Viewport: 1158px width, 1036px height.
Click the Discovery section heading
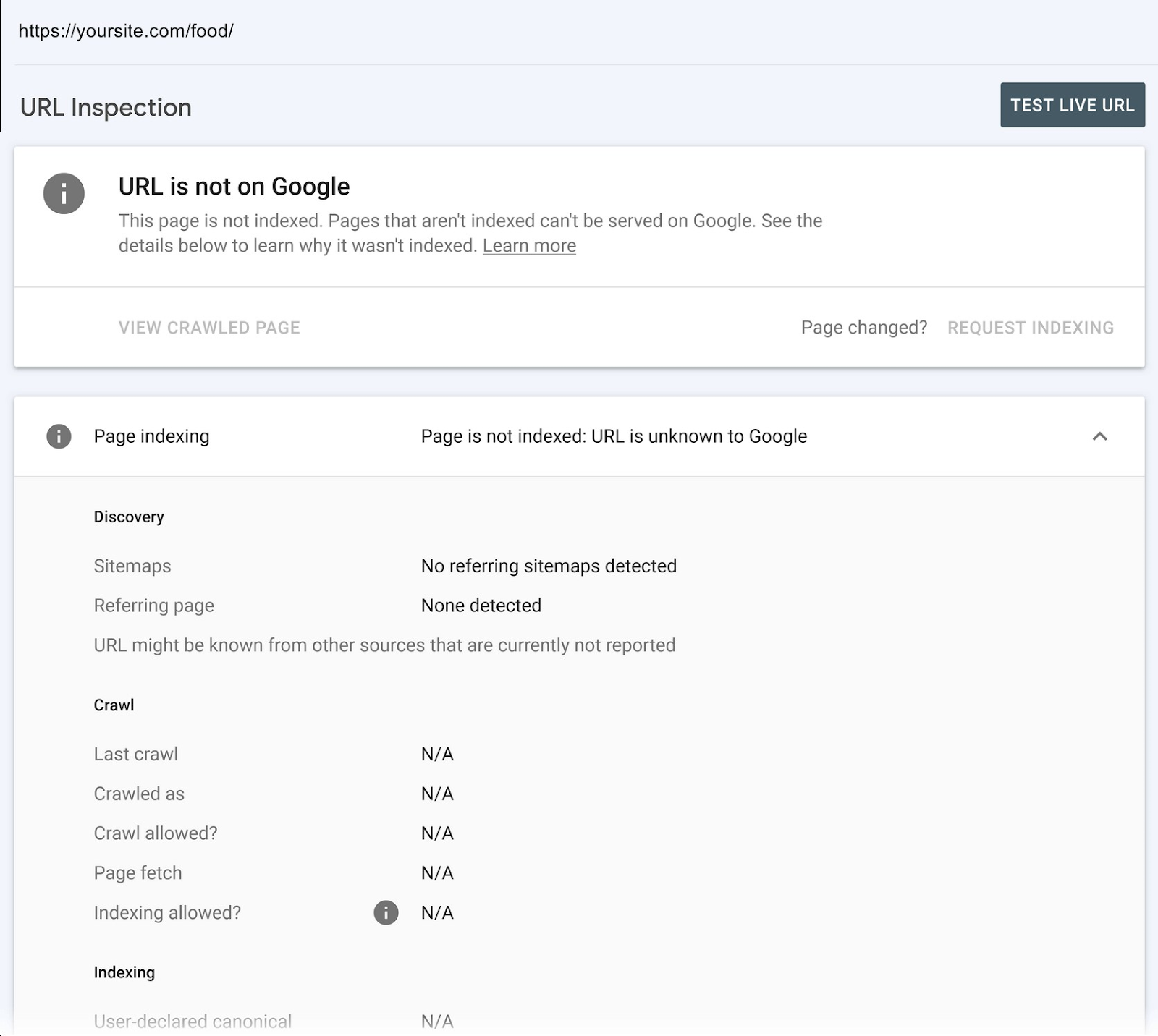(x=130, y=517)
